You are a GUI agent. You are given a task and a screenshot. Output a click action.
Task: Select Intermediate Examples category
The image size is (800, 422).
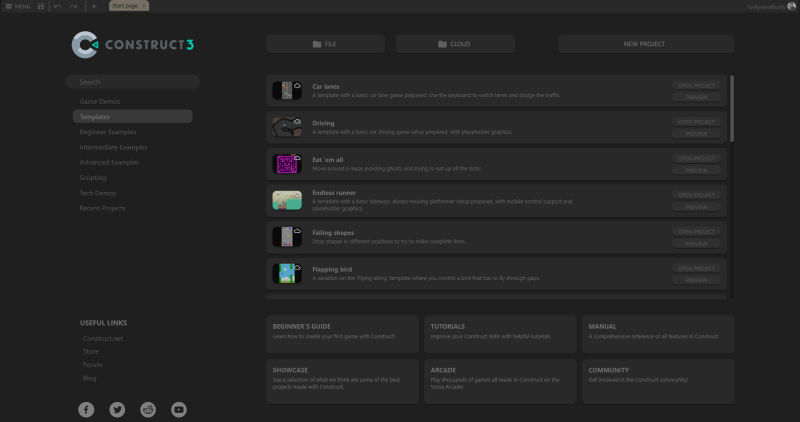click(113, 147)
